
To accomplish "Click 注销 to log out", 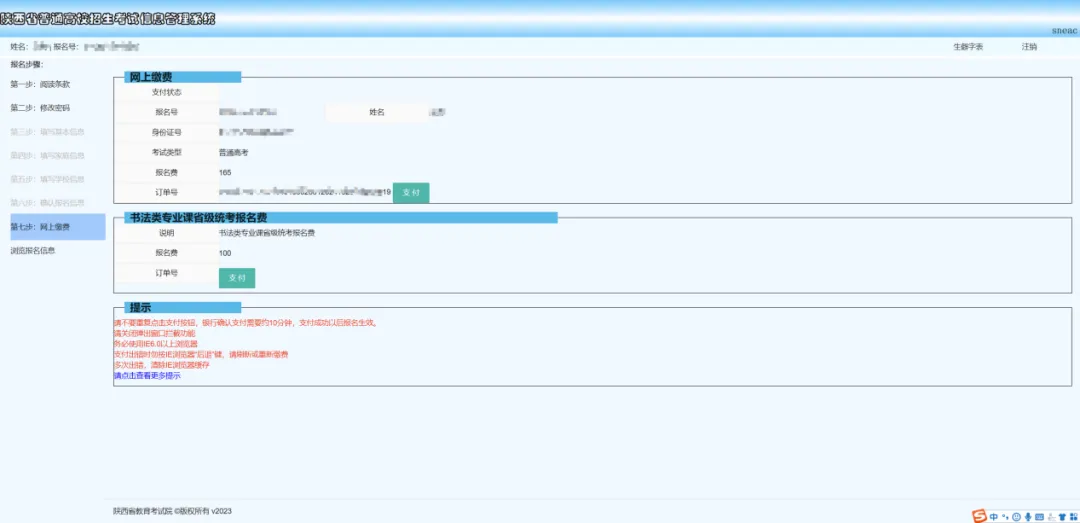I will pos(1029,47).
